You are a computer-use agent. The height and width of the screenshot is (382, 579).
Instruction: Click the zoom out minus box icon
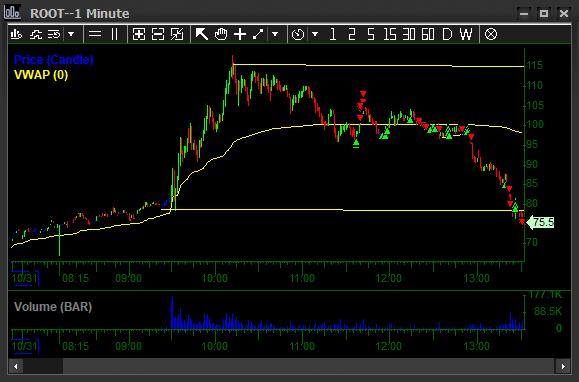click(x=158, y=34)
